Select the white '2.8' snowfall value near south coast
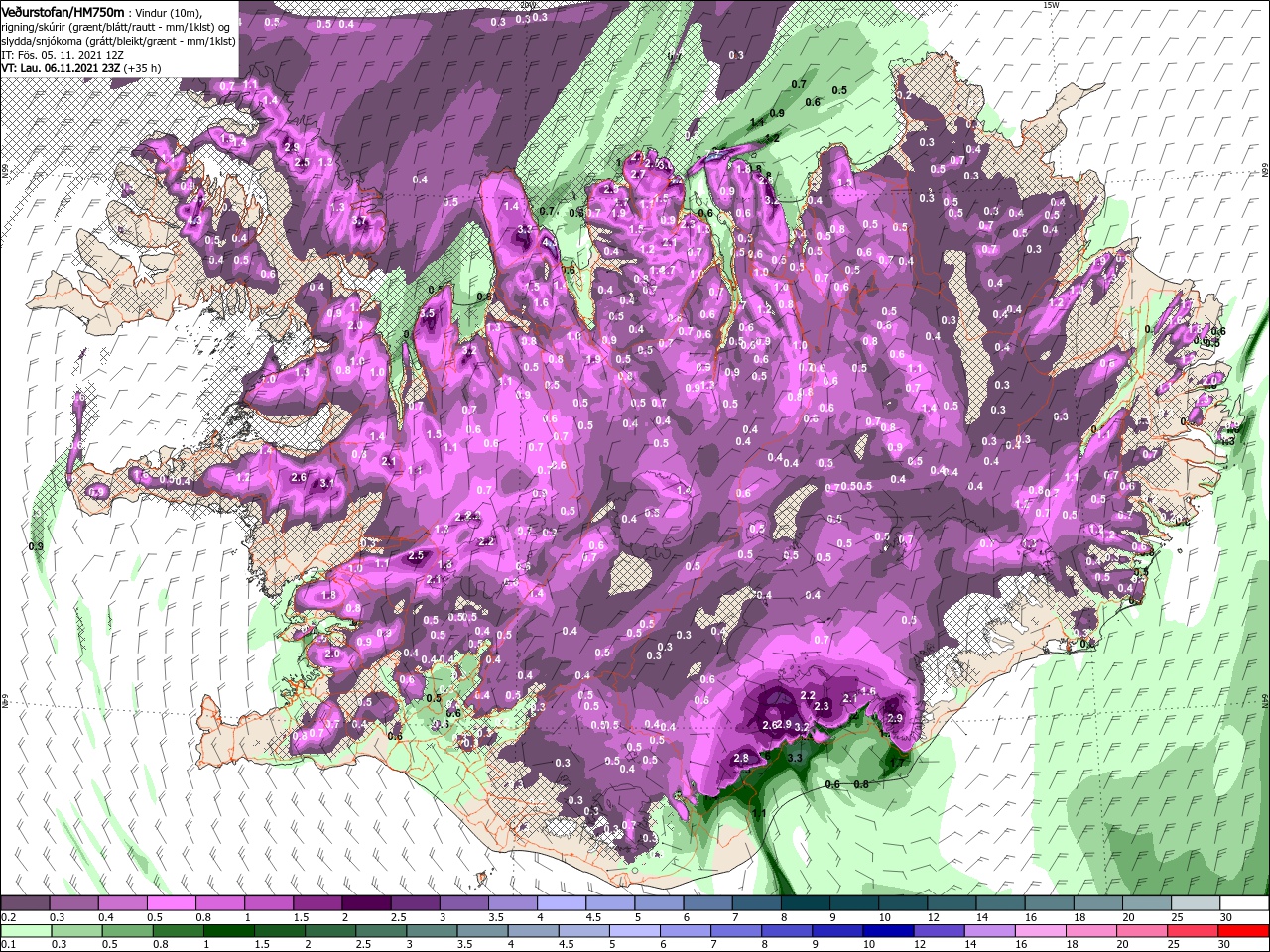The width and height of the screenshot is (1270, 952). tap(740, 758)
